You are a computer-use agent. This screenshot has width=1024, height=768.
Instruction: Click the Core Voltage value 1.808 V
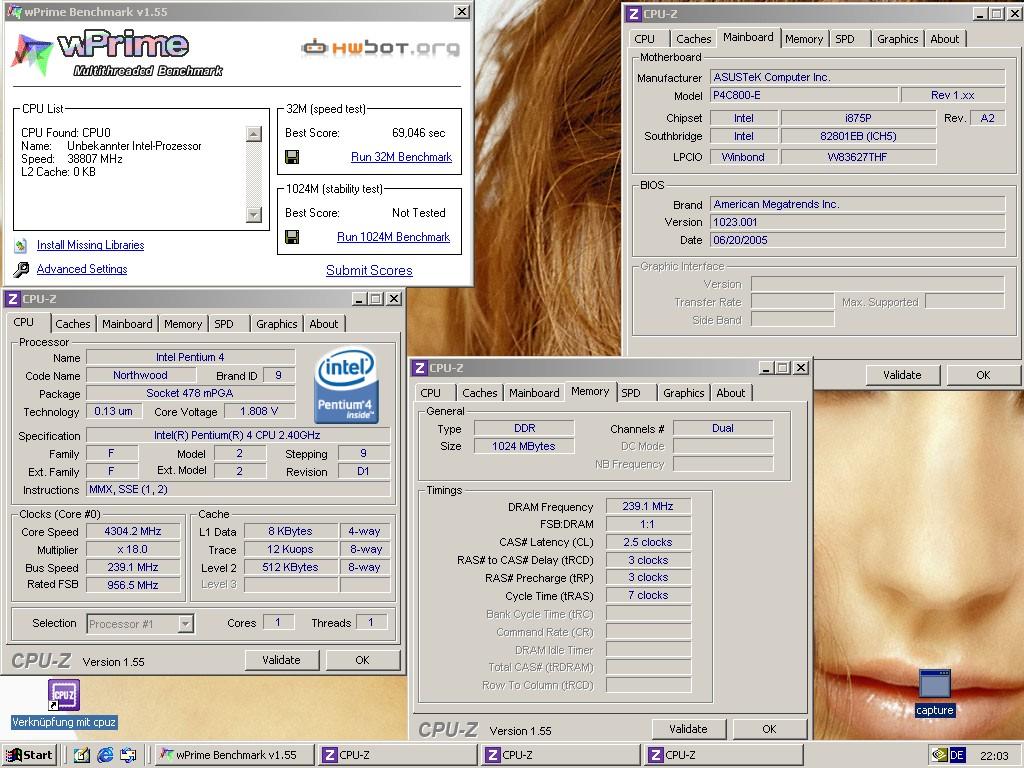point(259,411)
